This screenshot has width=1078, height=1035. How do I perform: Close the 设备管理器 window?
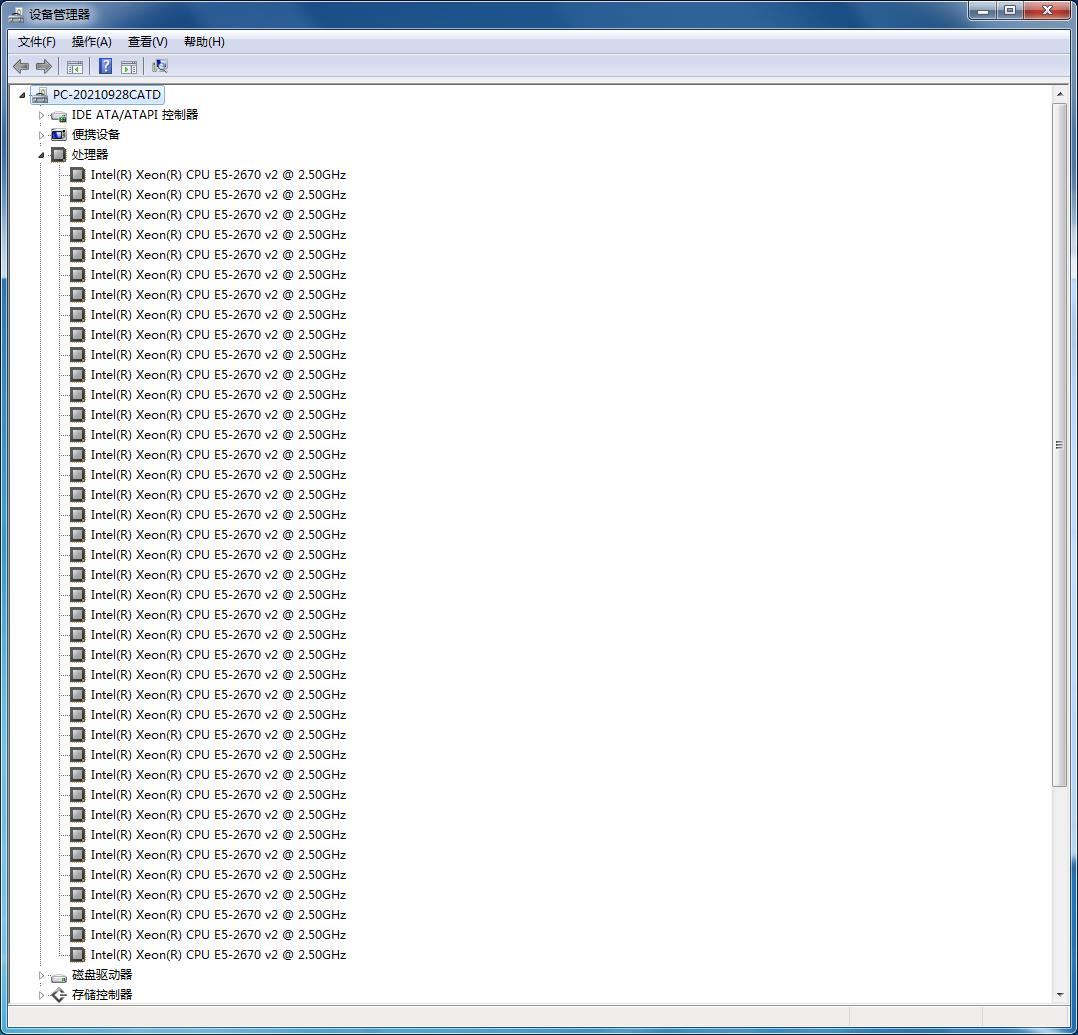[1048, 10]
